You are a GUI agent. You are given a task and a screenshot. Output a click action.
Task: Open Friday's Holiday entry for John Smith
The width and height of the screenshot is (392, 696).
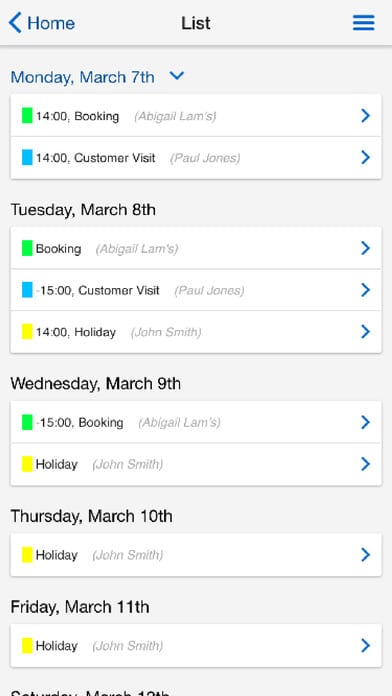196,645
